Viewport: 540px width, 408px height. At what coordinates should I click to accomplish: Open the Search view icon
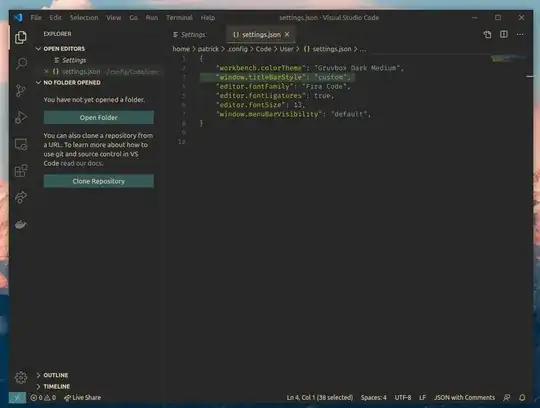click(21, 64)
